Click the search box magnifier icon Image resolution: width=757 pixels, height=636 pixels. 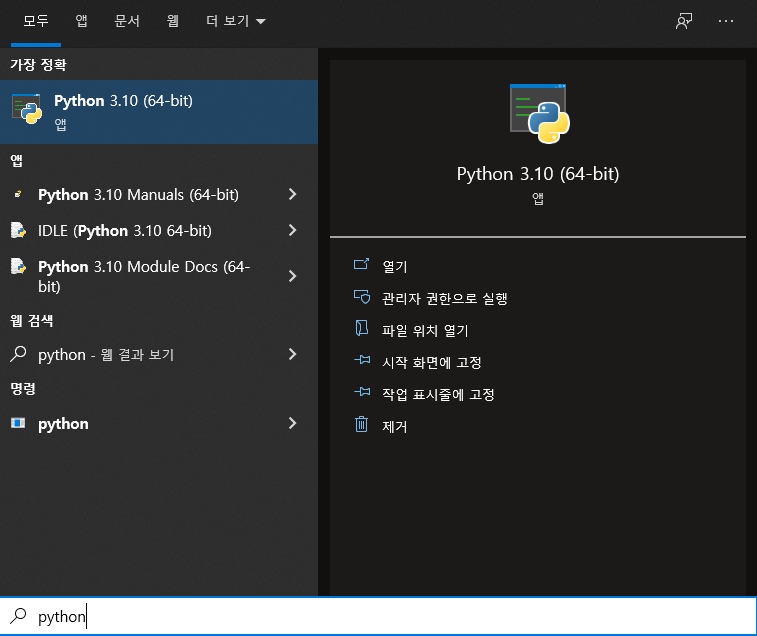click(x=18, y=615)
